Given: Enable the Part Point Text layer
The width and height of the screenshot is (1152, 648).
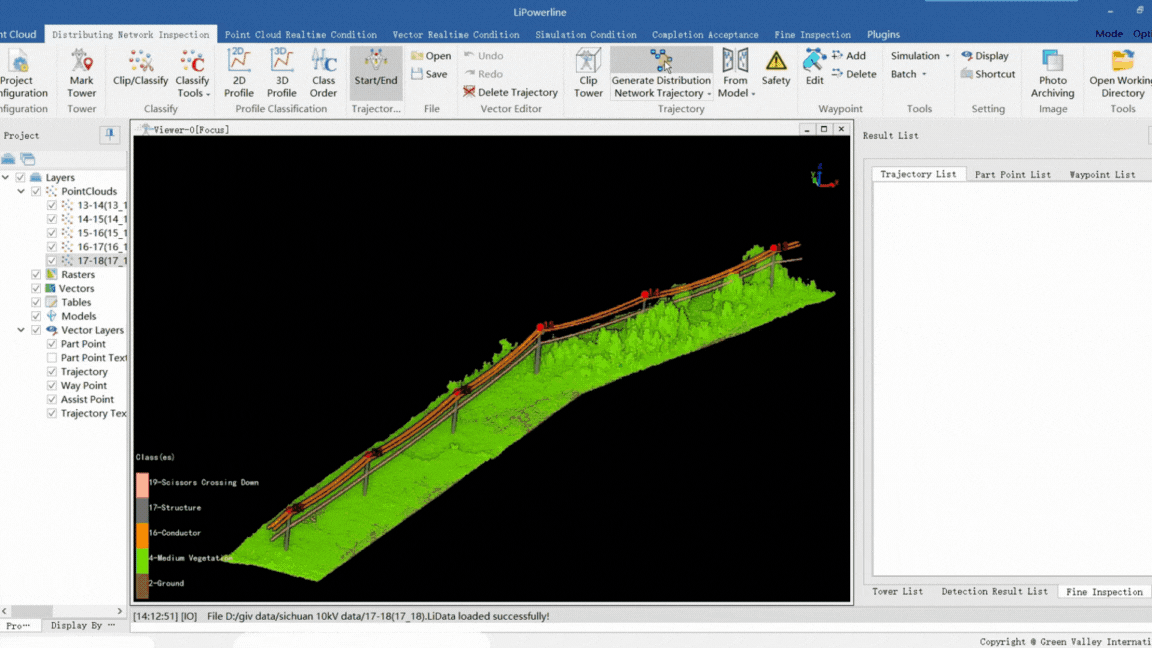Looking at the screenshot, I should tap(51, 358).
